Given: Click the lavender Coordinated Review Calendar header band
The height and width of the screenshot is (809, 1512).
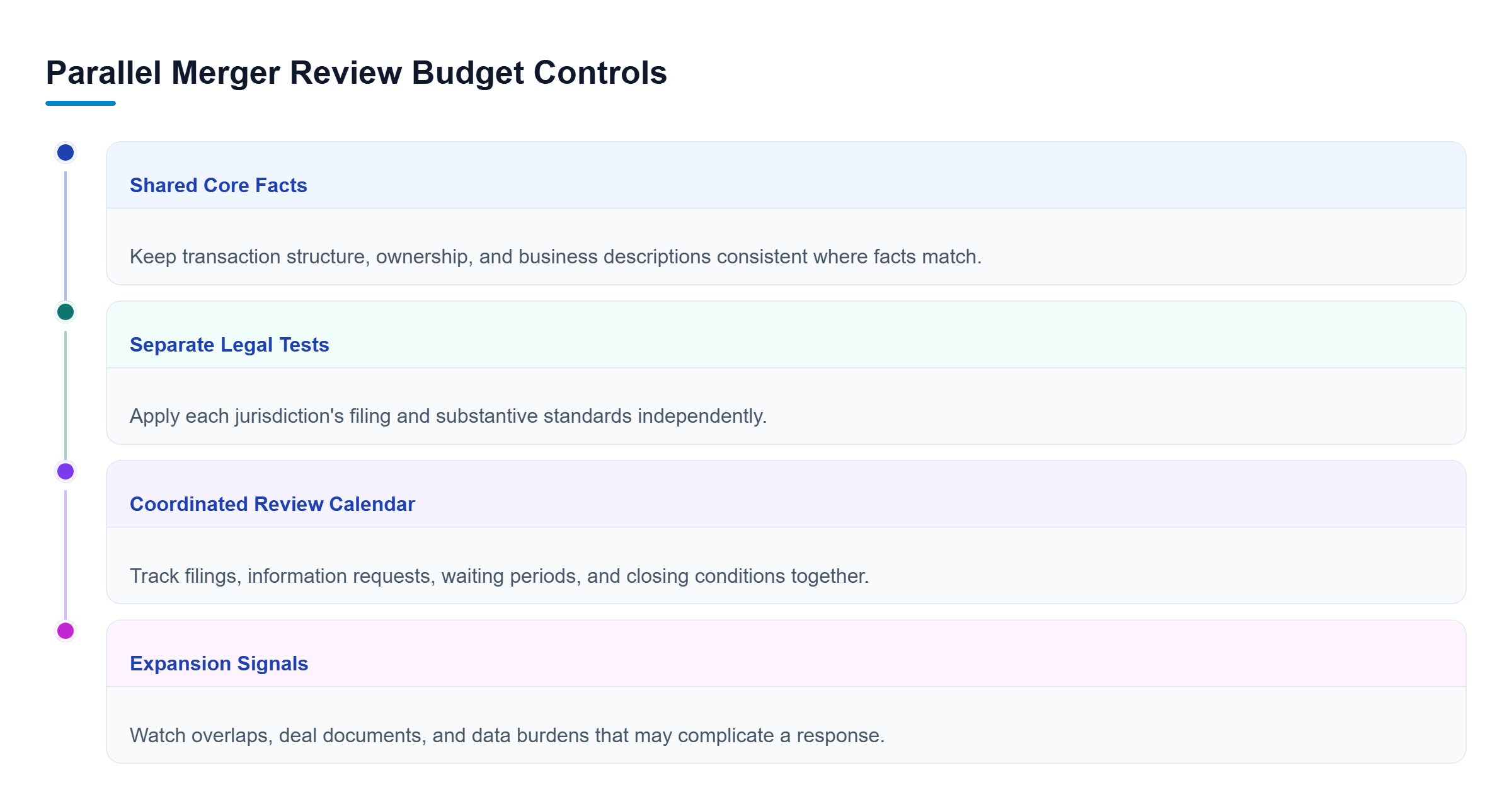Looking at the screenshot, I should 786,494.
